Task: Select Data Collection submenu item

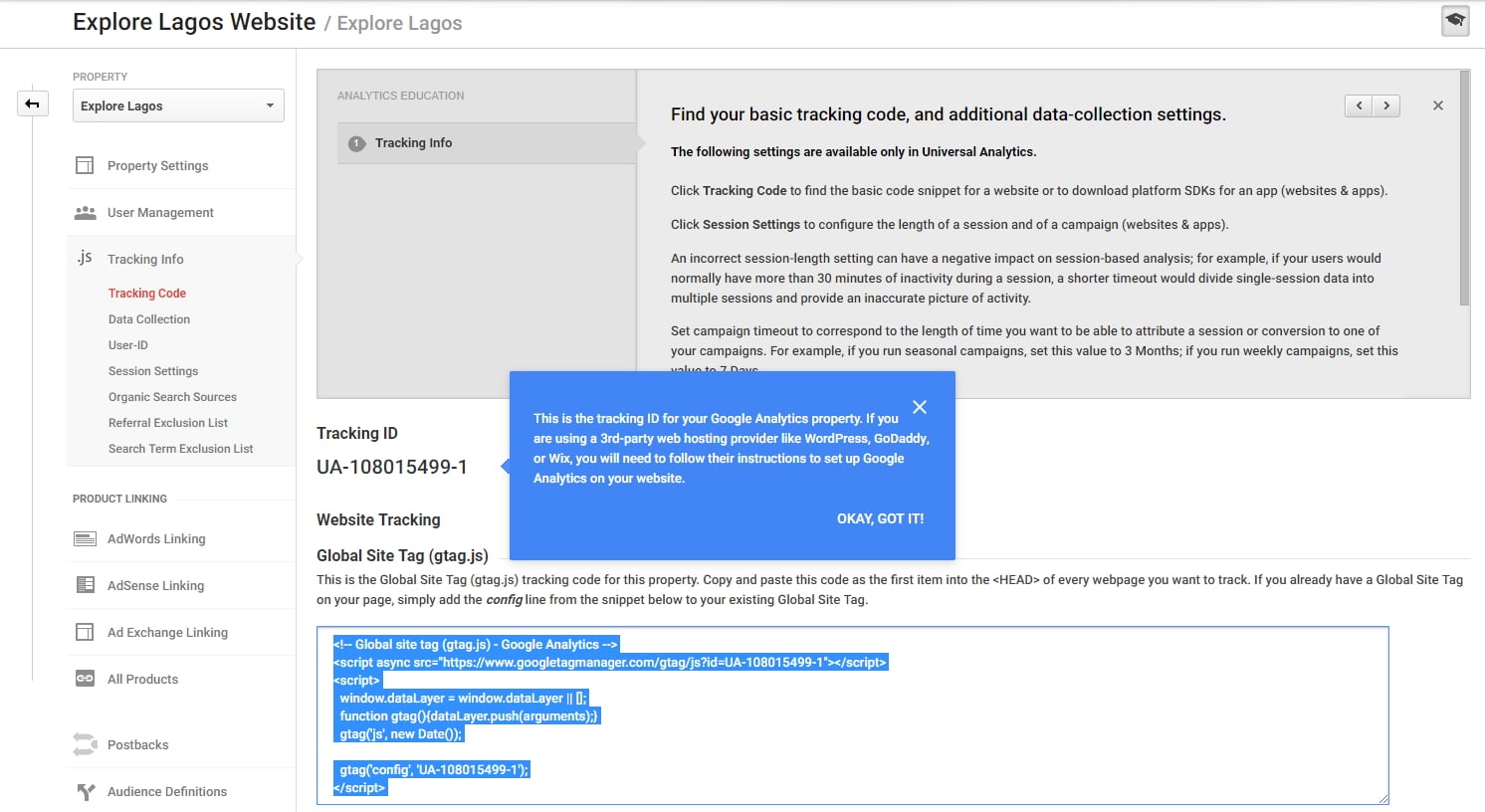Action: [x=149, y=318]
